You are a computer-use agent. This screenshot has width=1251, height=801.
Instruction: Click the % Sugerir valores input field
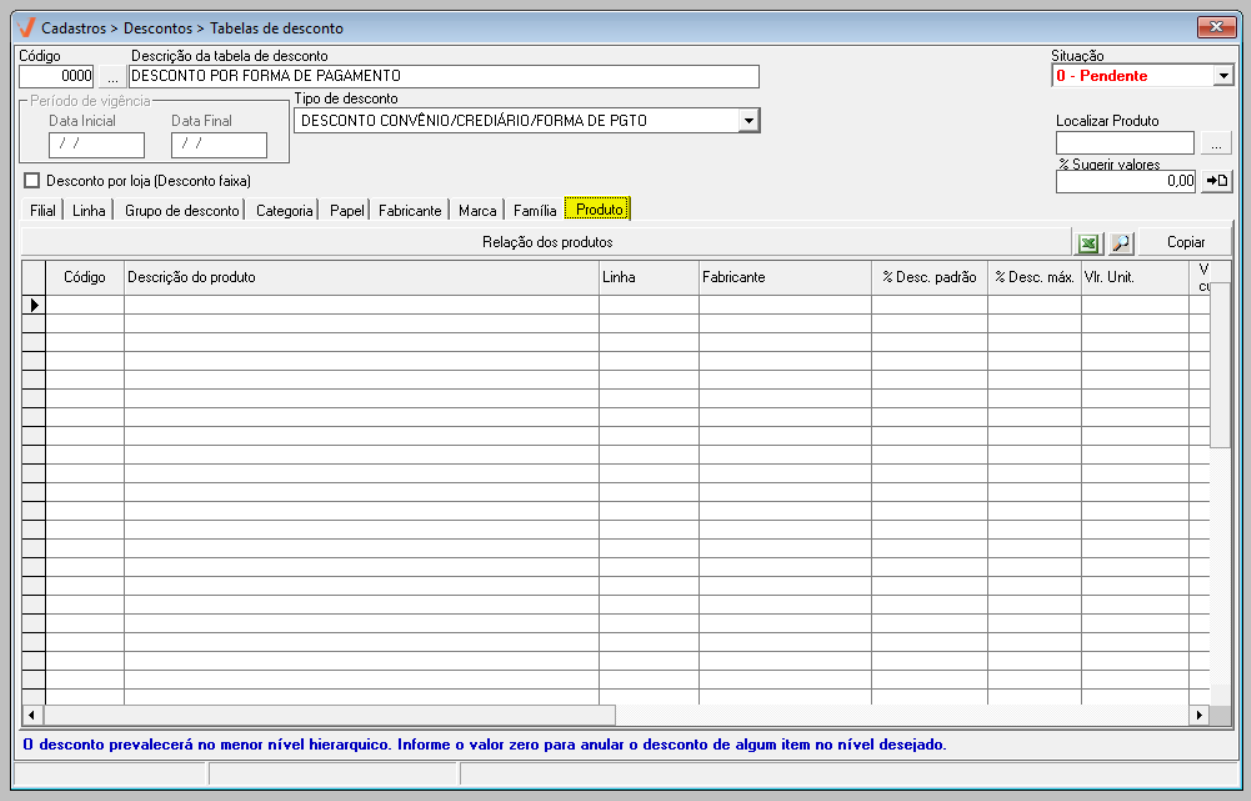pos(1124,181)
